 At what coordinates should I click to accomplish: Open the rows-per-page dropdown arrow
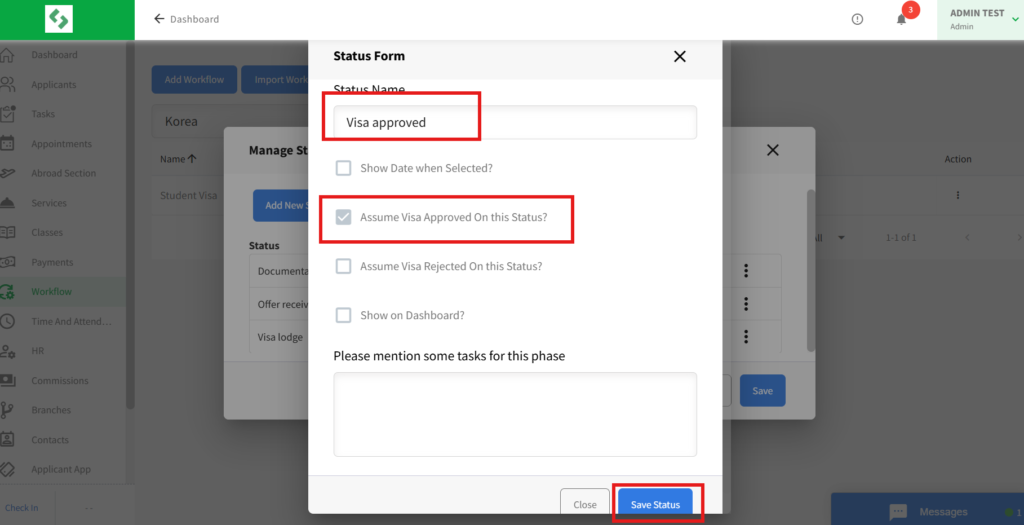841,237
